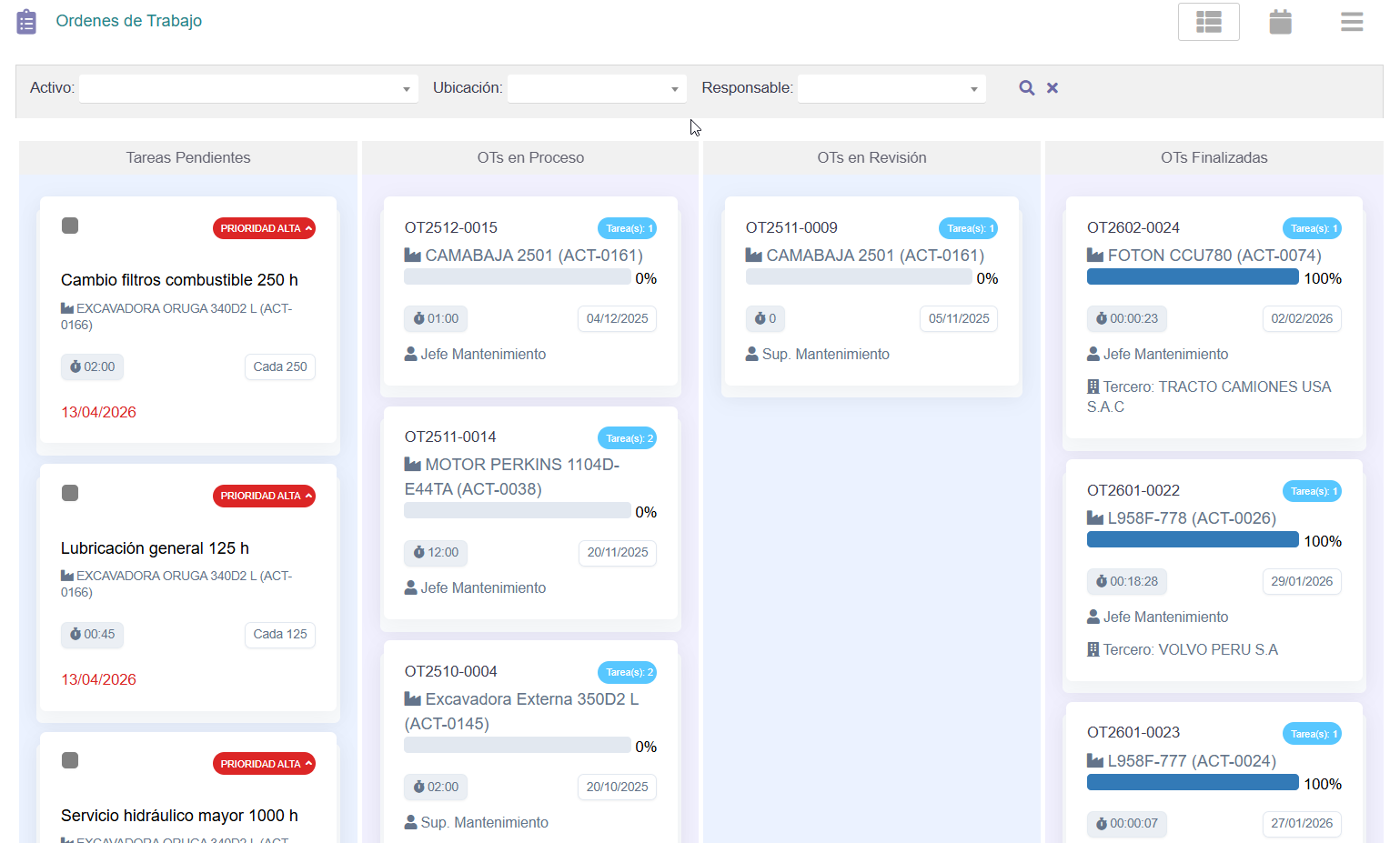Select the board view icon at top right
Viewport: 1400px width, 843px height.
tap(1208, 21)
